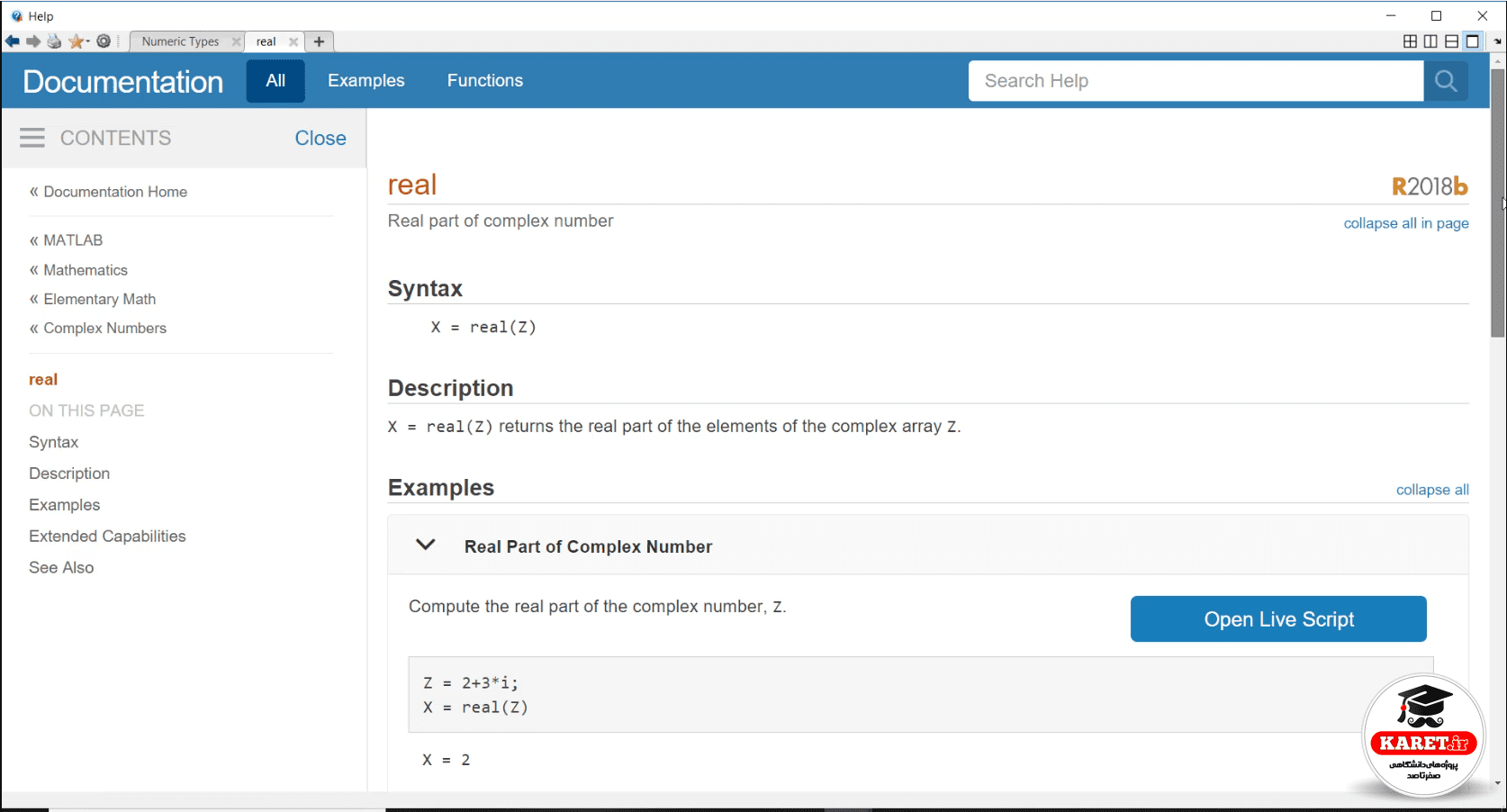Collapse the Real Part of Complex Number chevron
The height and width of the screenshot is (812, 1507).
pyautogui.click(x=426, y=545)
